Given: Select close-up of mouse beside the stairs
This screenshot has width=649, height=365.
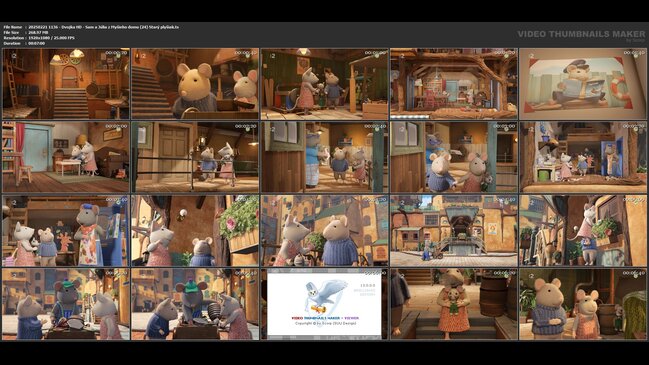Looking at the screenshot, I should coord(195,84).
